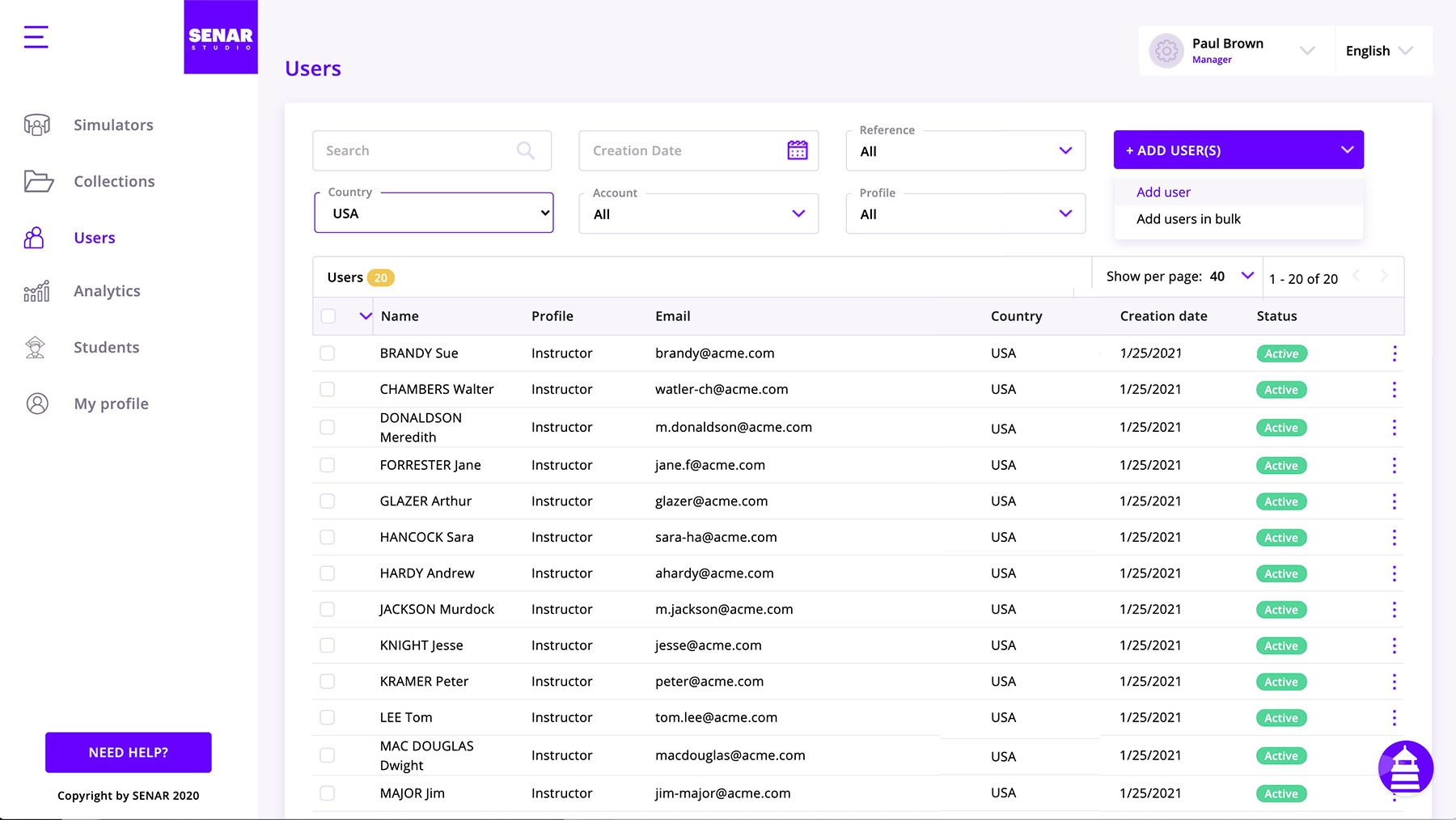Select the checkbox for CHAMBERS Walter

click(x=328, y=390)
